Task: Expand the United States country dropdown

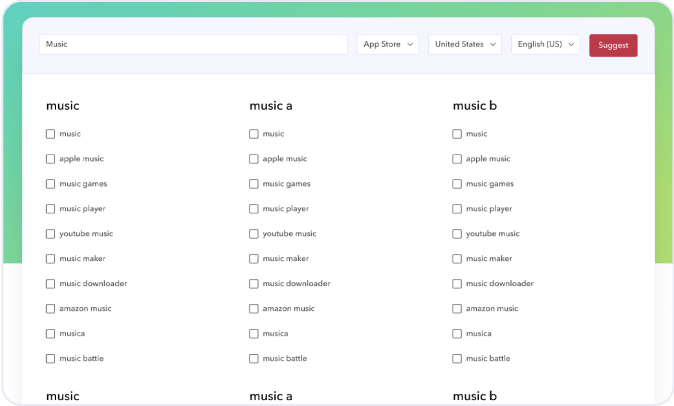Action: [x=465, y=45]
